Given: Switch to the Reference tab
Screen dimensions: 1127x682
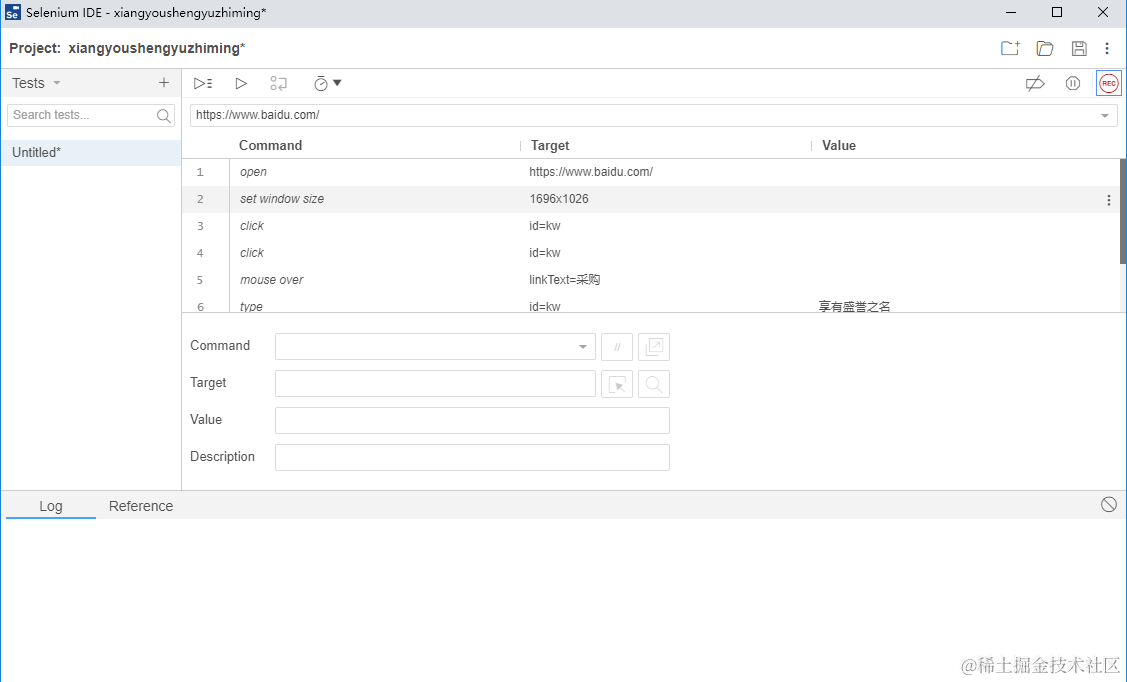Looking at the screenshot, I should coord(141,506).
